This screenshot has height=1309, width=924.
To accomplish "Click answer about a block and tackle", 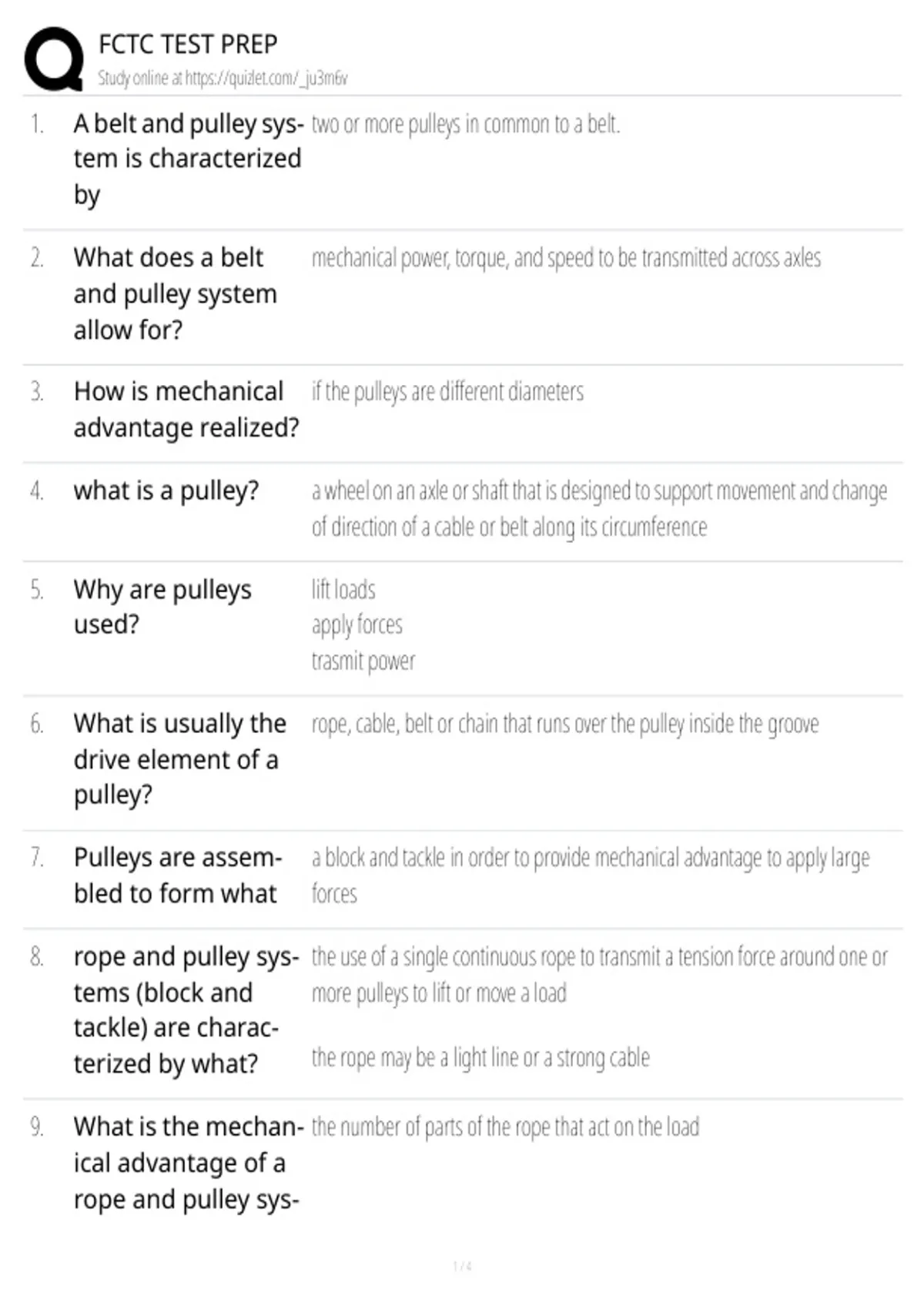I will [591, 875].
